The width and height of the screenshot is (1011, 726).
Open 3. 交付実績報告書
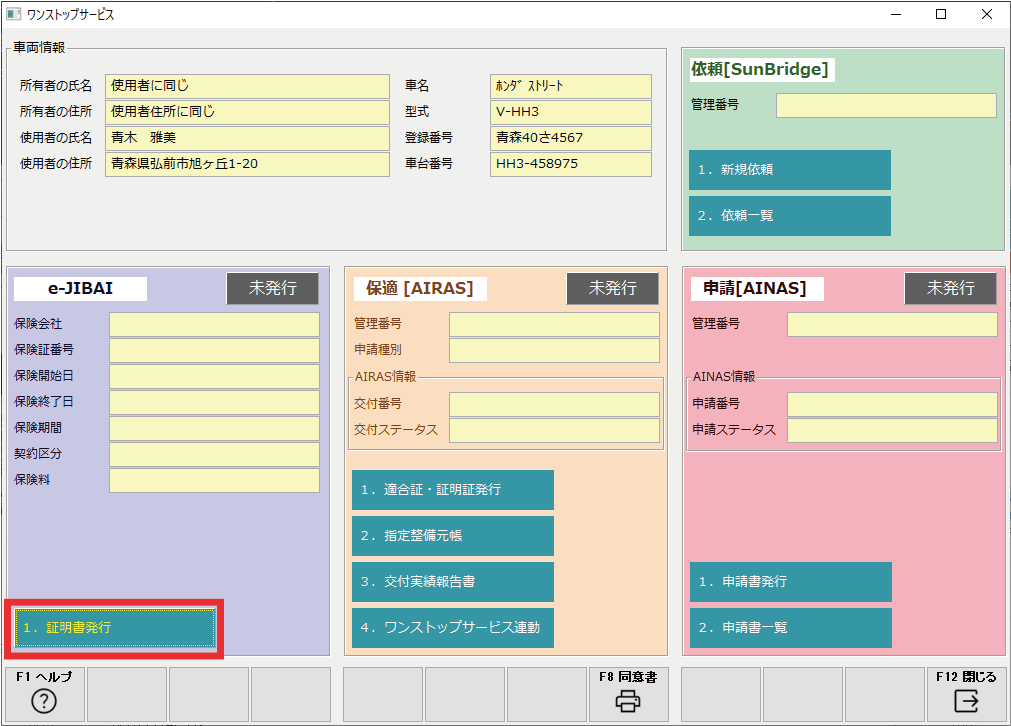click(453, 582)
